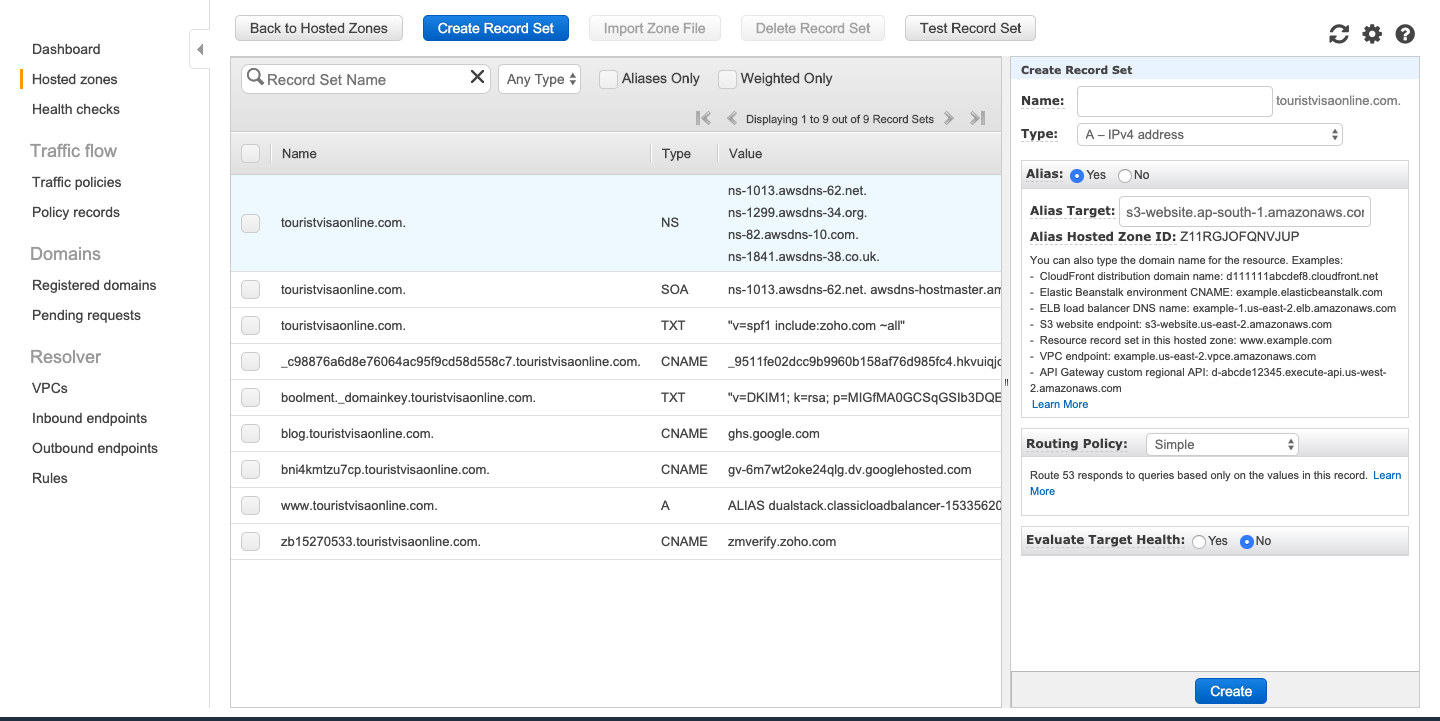Go to the first page of record sets
1440x721 pixels.
pos(703,118)
